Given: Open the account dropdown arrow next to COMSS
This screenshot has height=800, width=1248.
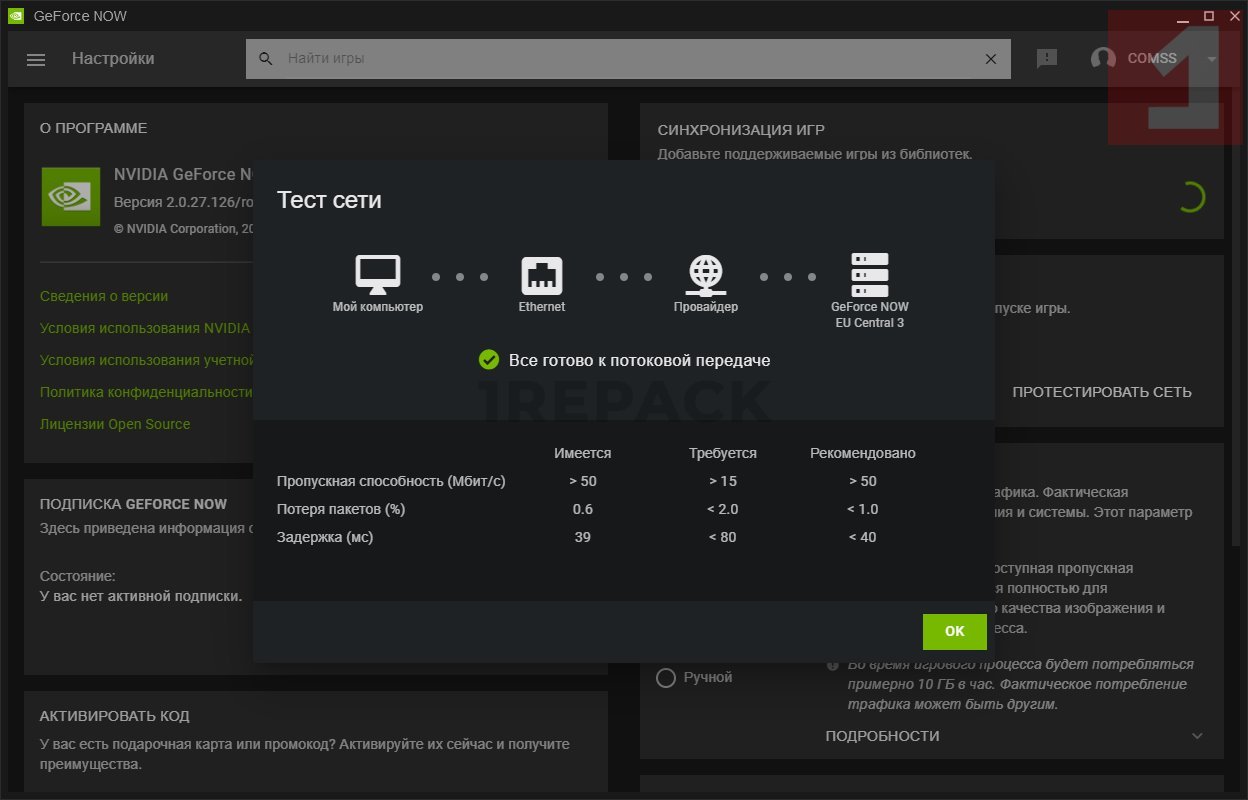Looking at the screenshot, I should click(x=1212, y=59).
